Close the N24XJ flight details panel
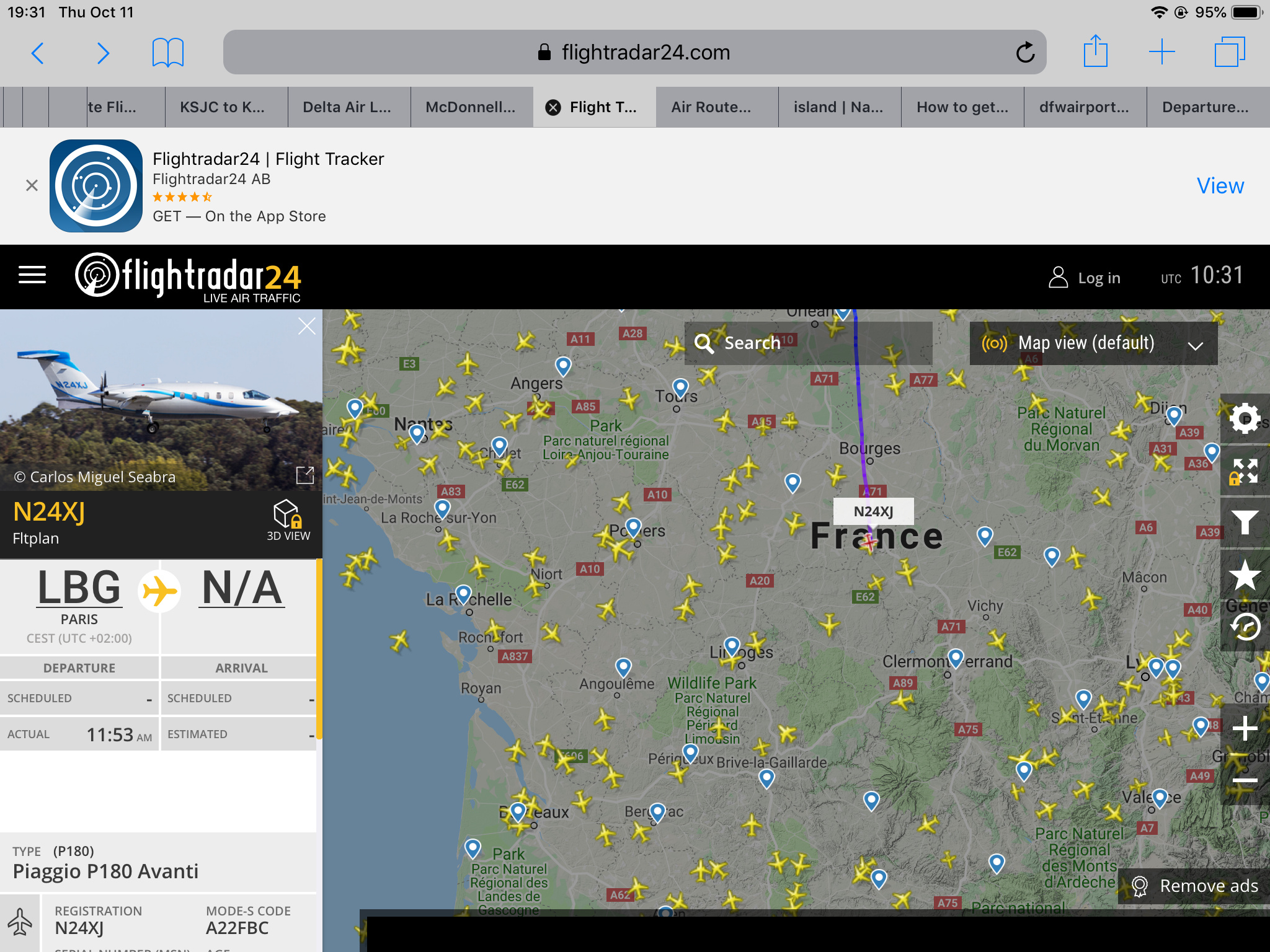The image size is (1270, 952). click(306, 326)
